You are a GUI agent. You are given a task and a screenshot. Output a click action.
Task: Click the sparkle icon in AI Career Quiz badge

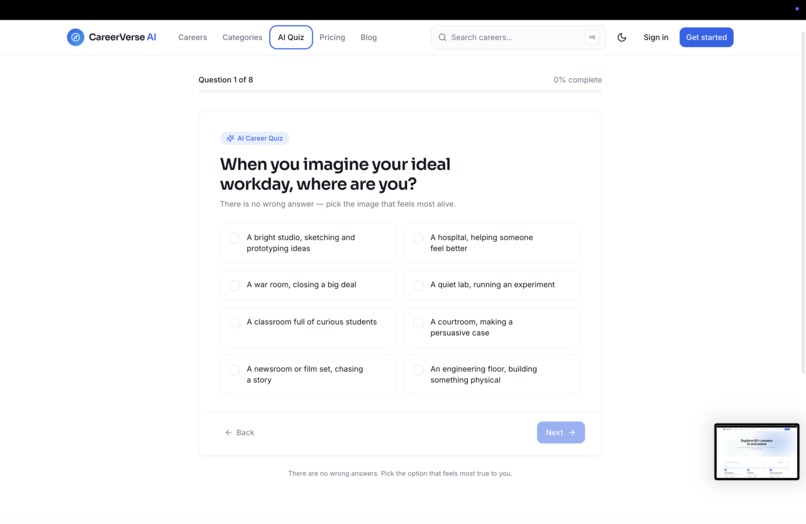click(230, 138)
